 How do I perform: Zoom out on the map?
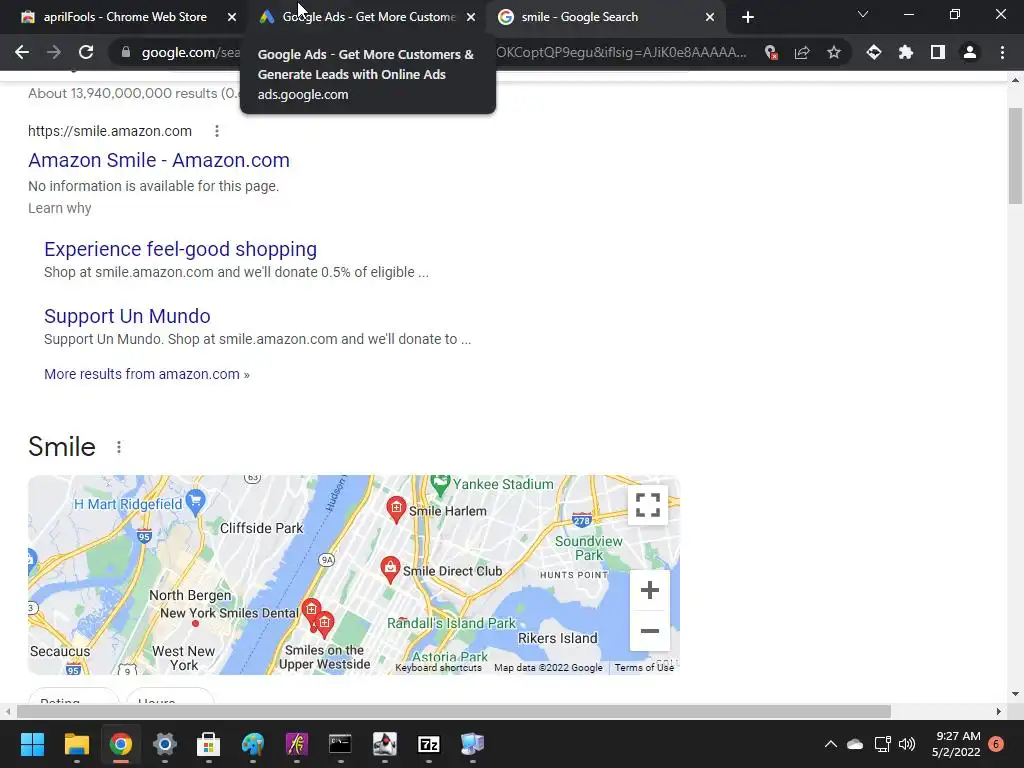click(650, 631)
